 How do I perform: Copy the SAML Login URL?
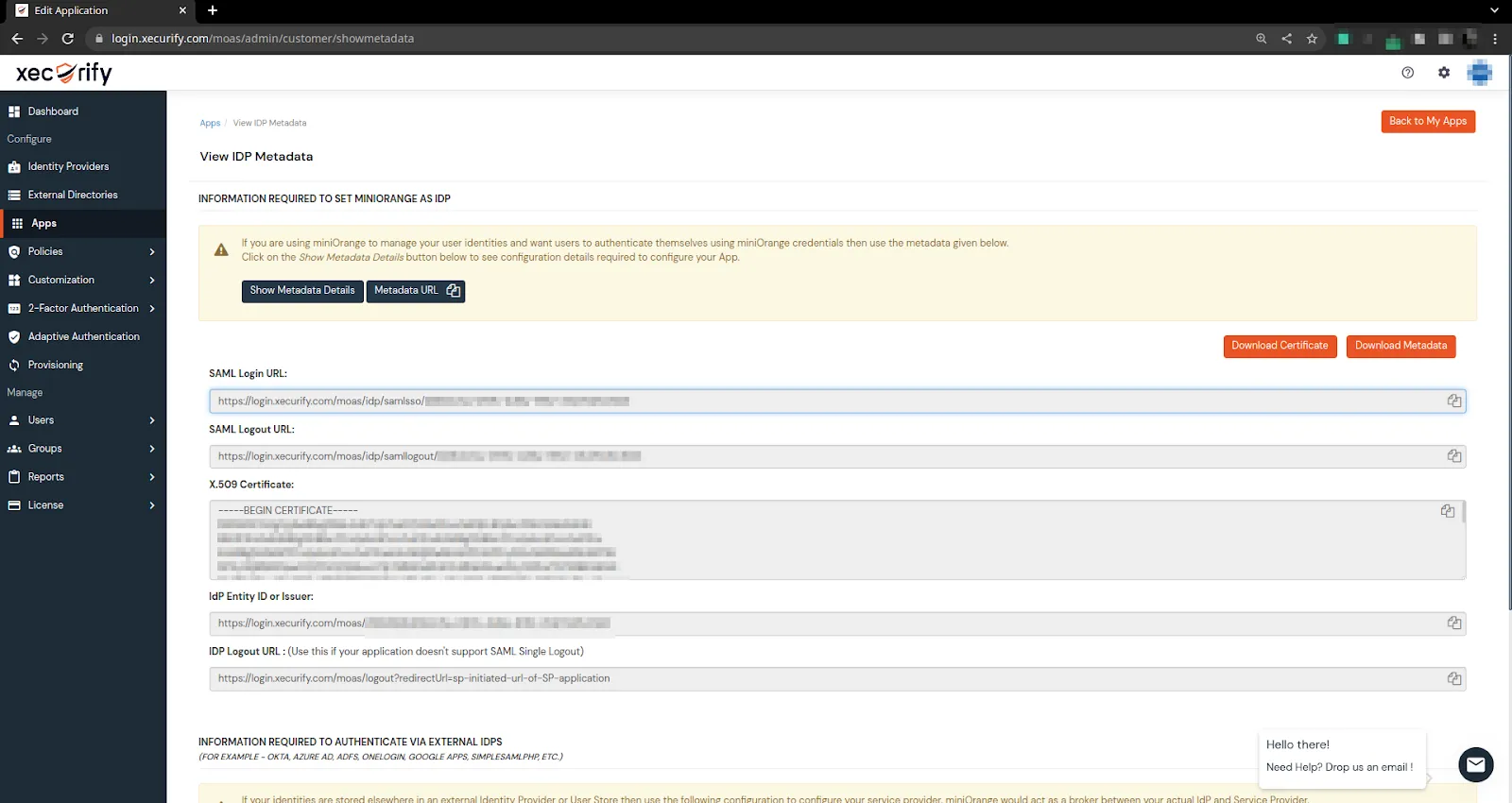1454,401
